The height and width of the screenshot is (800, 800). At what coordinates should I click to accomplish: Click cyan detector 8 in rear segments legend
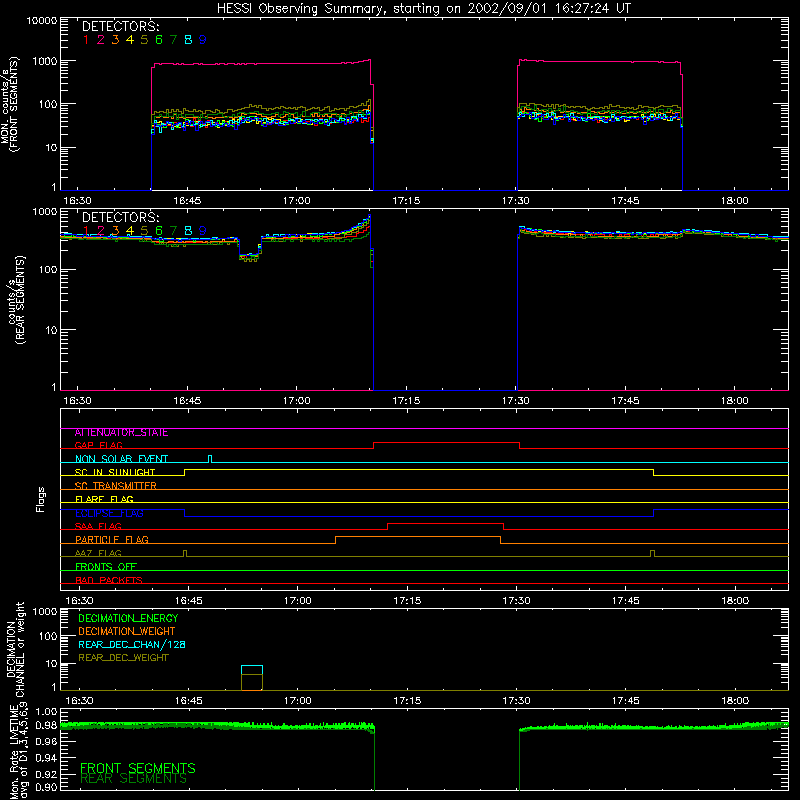pyautogui.click(x=188, y=231)
